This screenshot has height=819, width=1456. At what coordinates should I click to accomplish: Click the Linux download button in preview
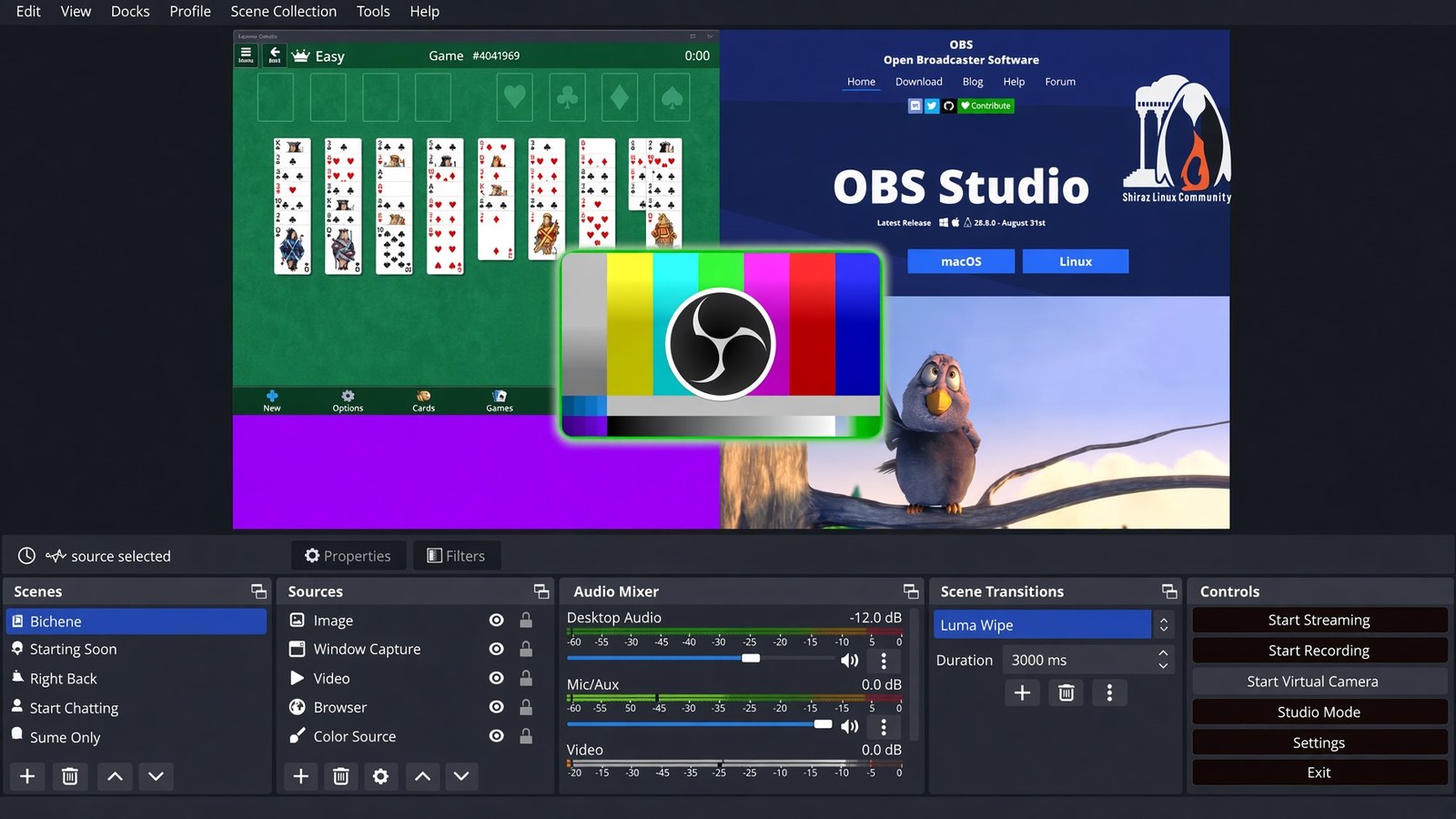coord(1076,261)
